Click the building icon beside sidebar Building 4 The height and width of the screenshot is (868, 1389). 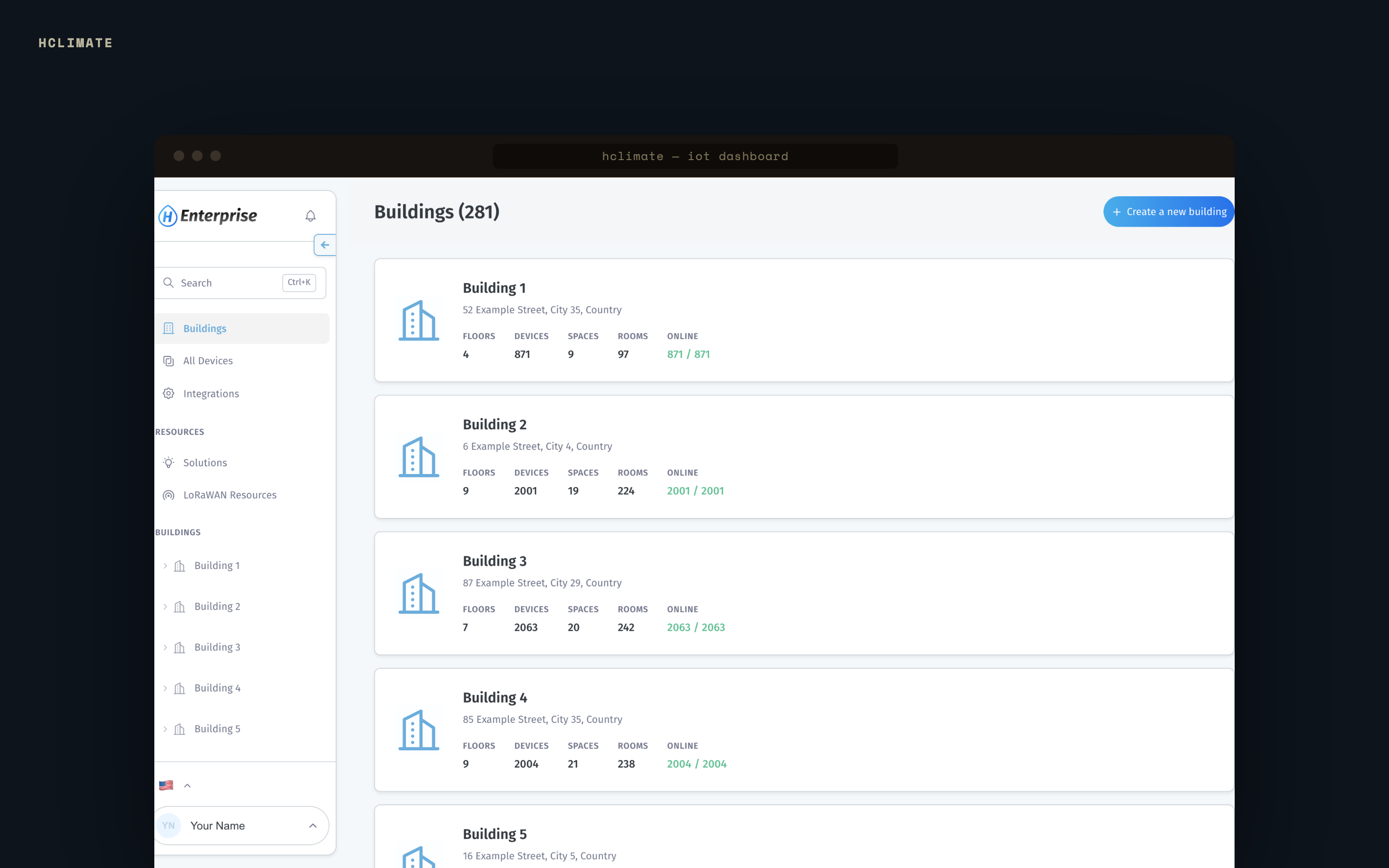point(179,688)
